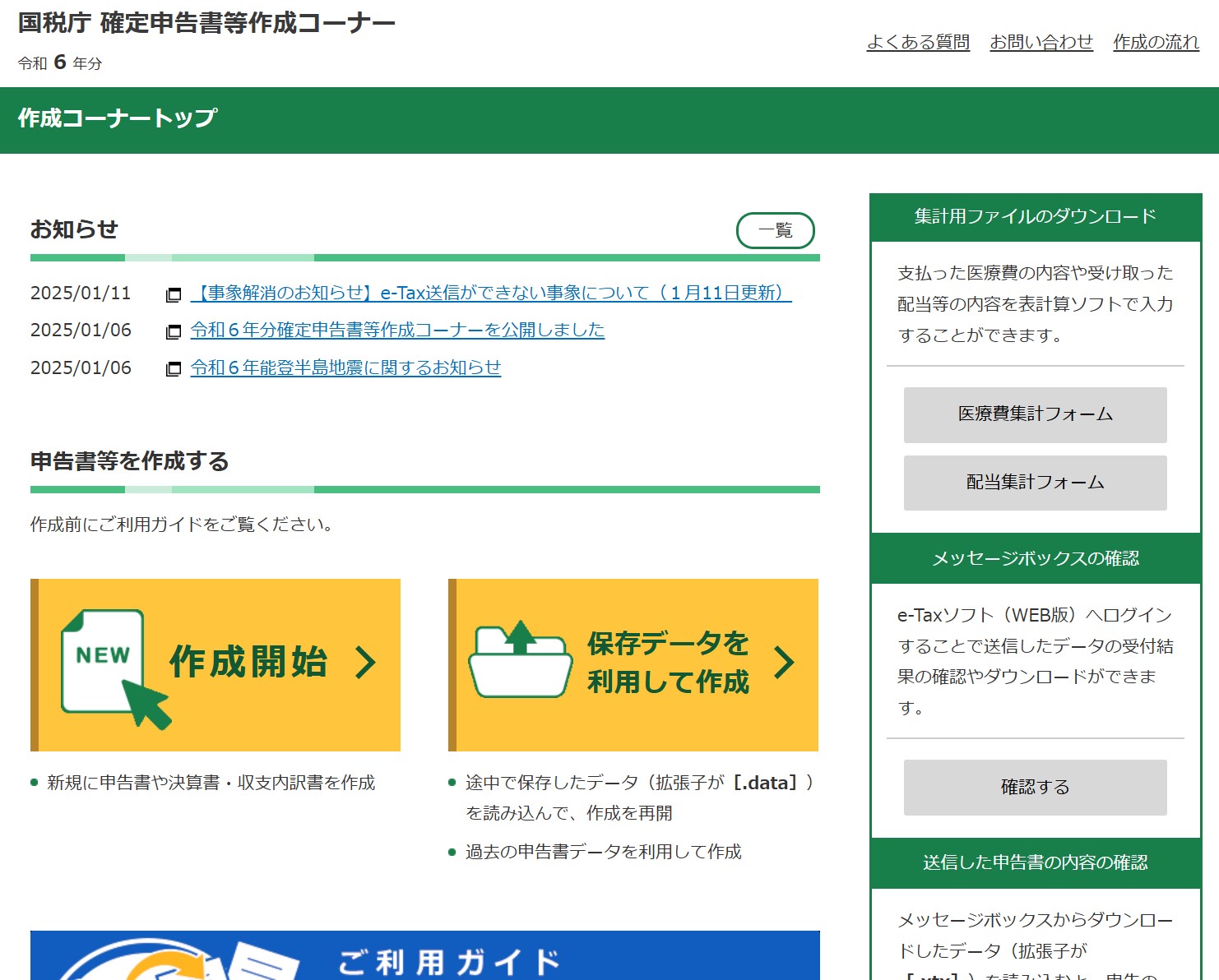Click the NEW document icon on 作成開始

(x=116, y=669)
